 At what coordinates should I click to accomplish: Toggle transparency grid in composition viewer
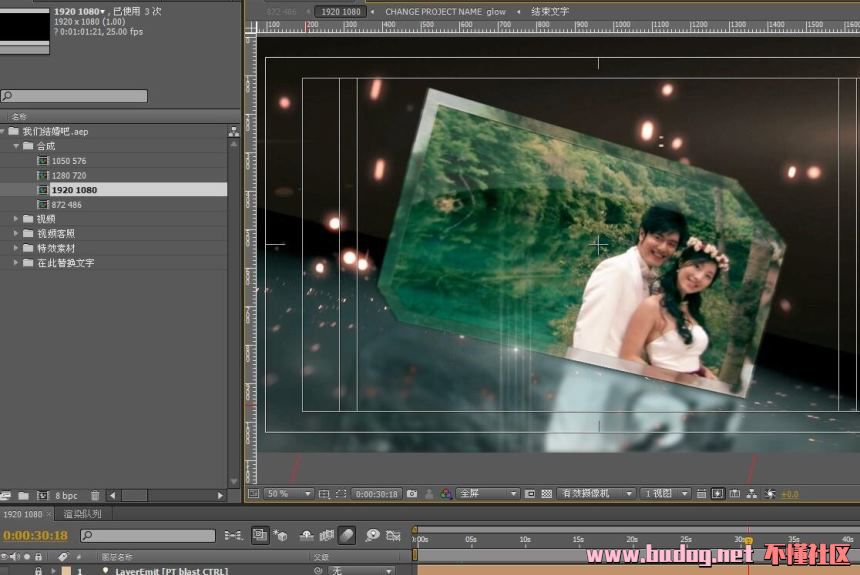[546, 494]
